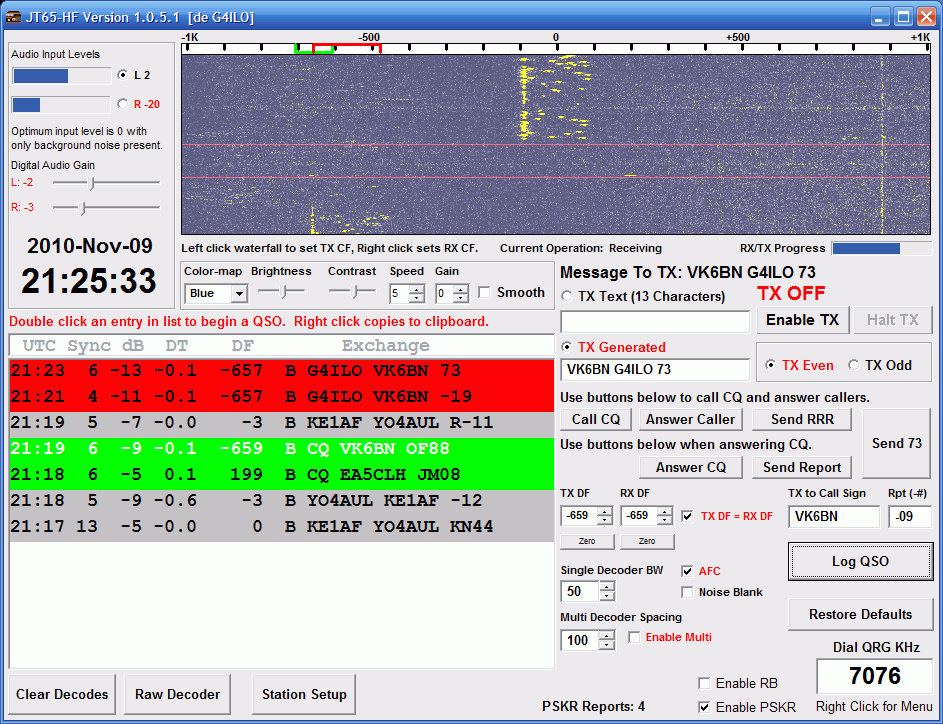Click the empty TX Text input field
943x724 pixels.
[655, 322]
